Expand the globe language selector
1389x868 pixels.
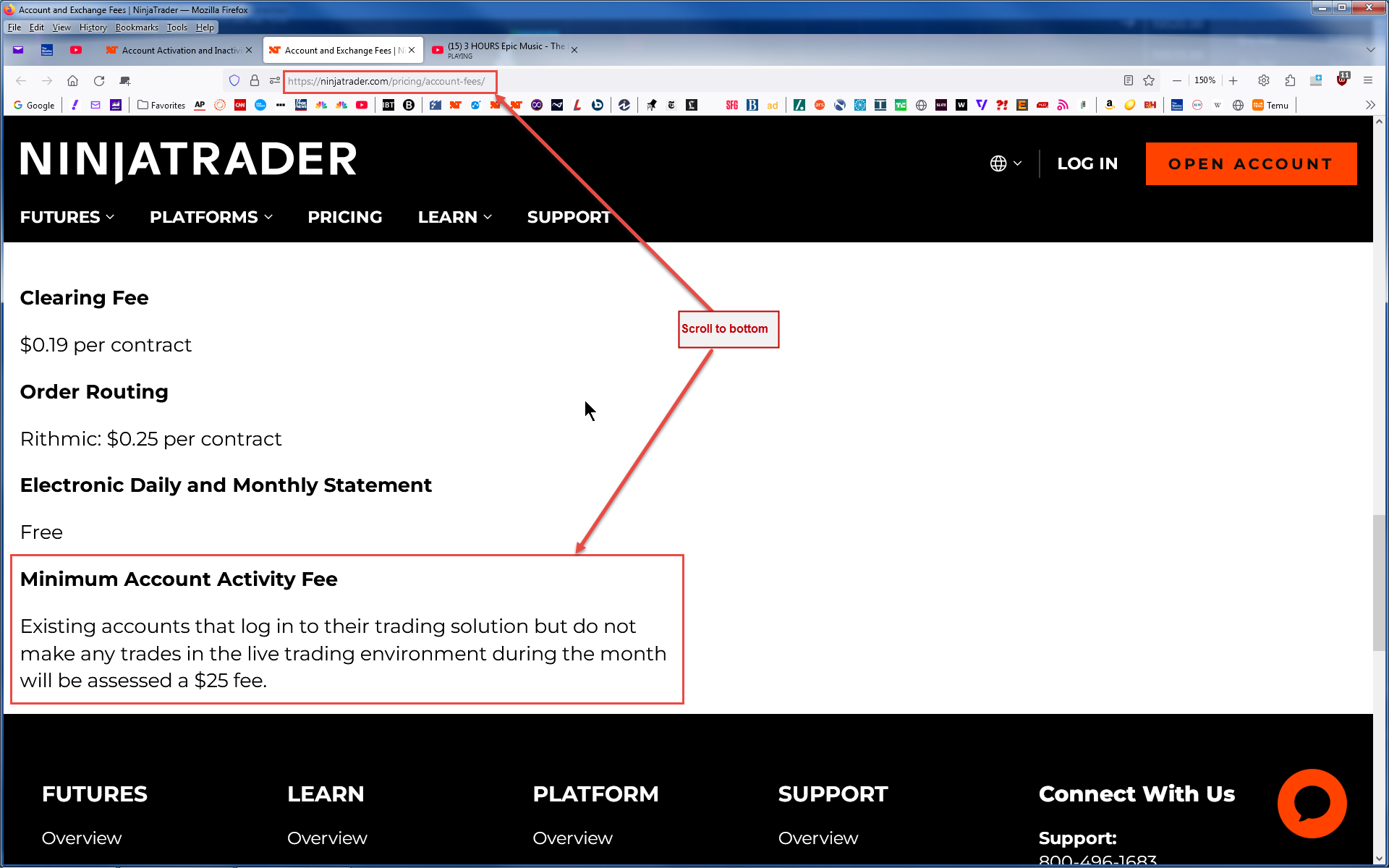tap(1006, 163)
